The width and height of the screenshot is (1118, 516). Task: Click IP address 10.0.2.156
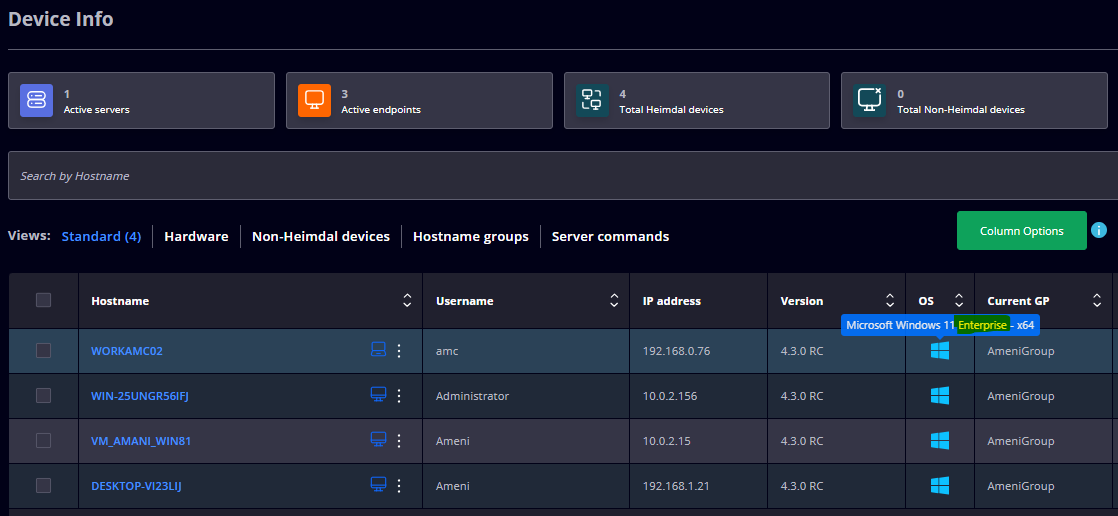[x=671, y=396]
